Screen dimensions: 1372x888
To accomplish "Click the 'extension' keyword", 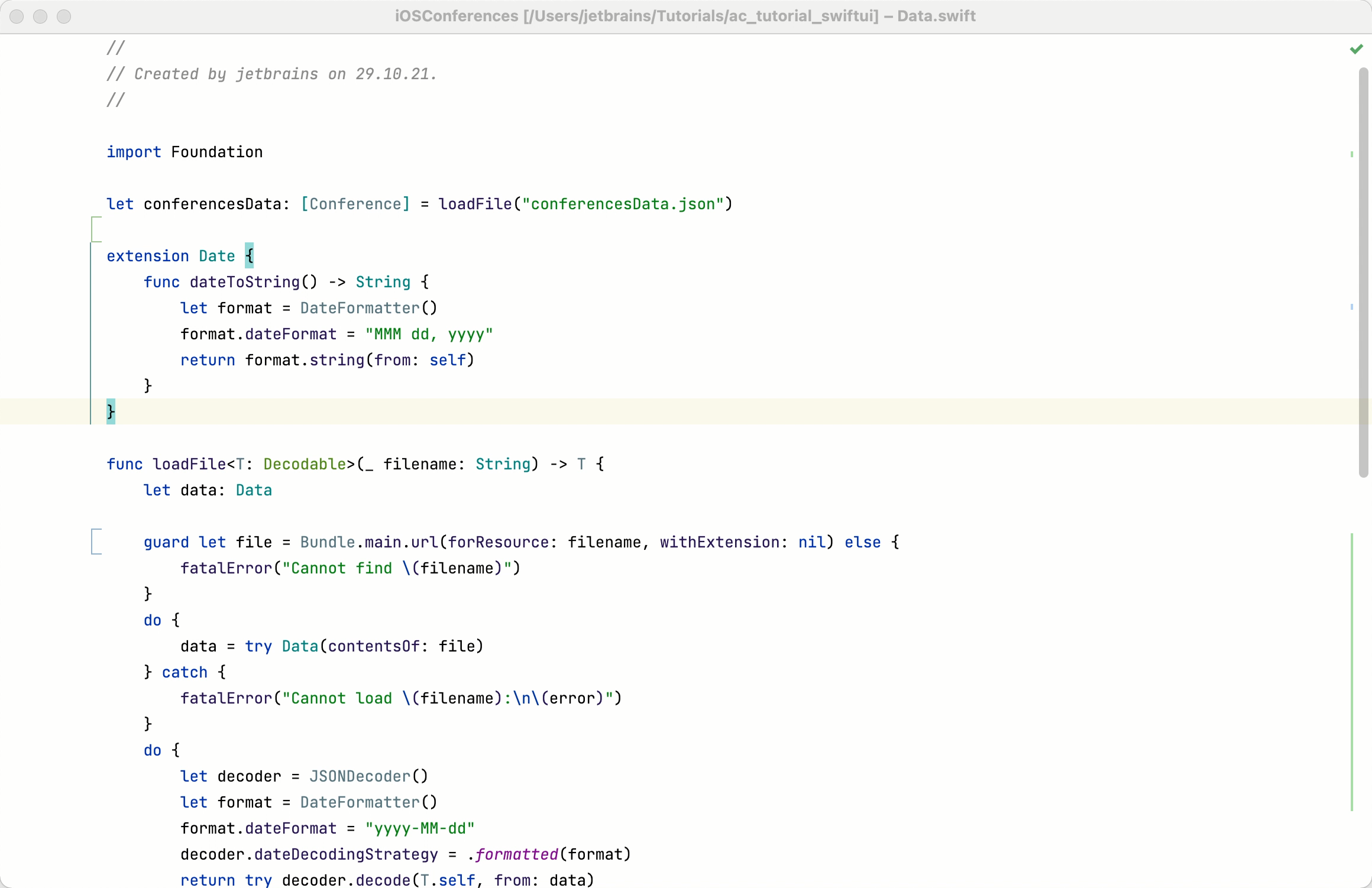I will [x=148, y=256].
